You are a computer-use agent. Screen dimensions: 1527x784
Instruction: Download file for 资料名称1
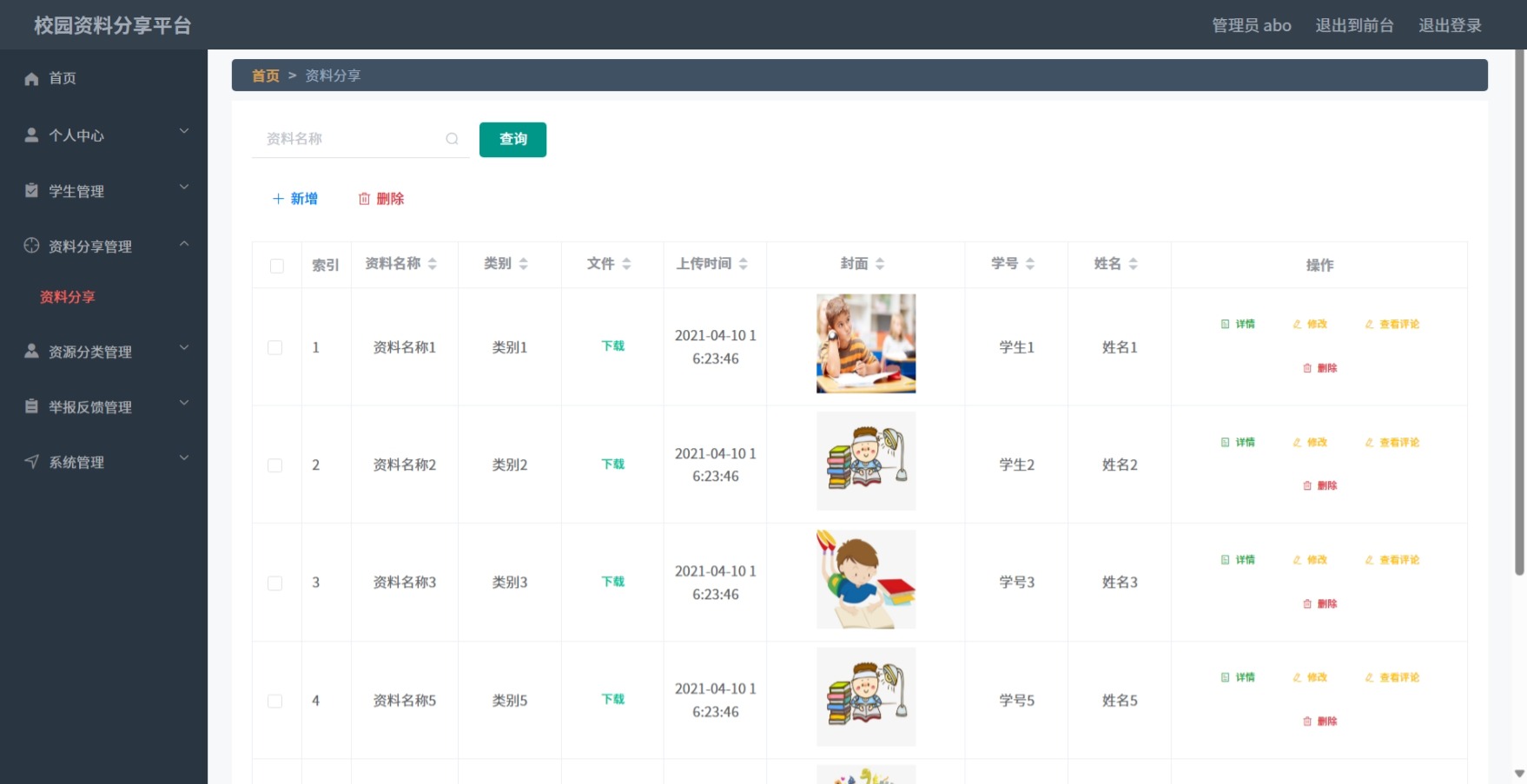coord(613,346)
